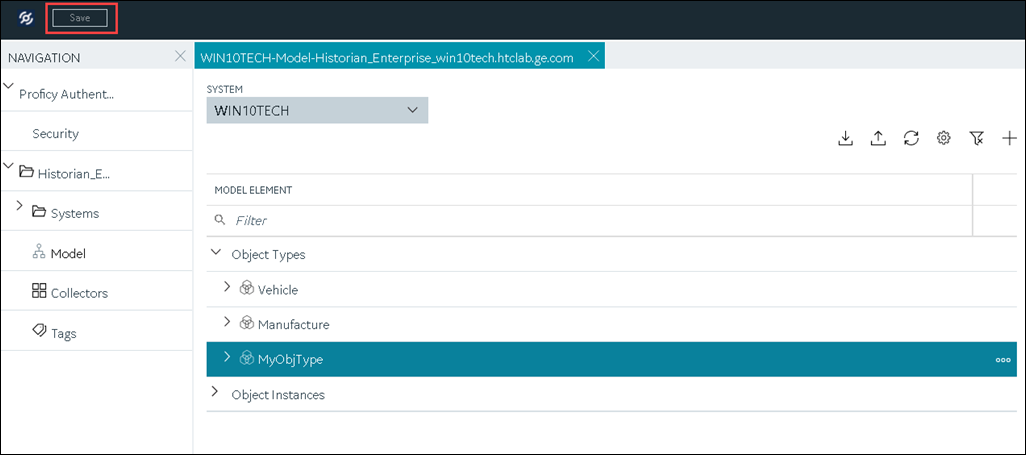Viewport: 1026px width, 455px height.
Task: Click the upload/export model icon
Action: tap(878, 138)
